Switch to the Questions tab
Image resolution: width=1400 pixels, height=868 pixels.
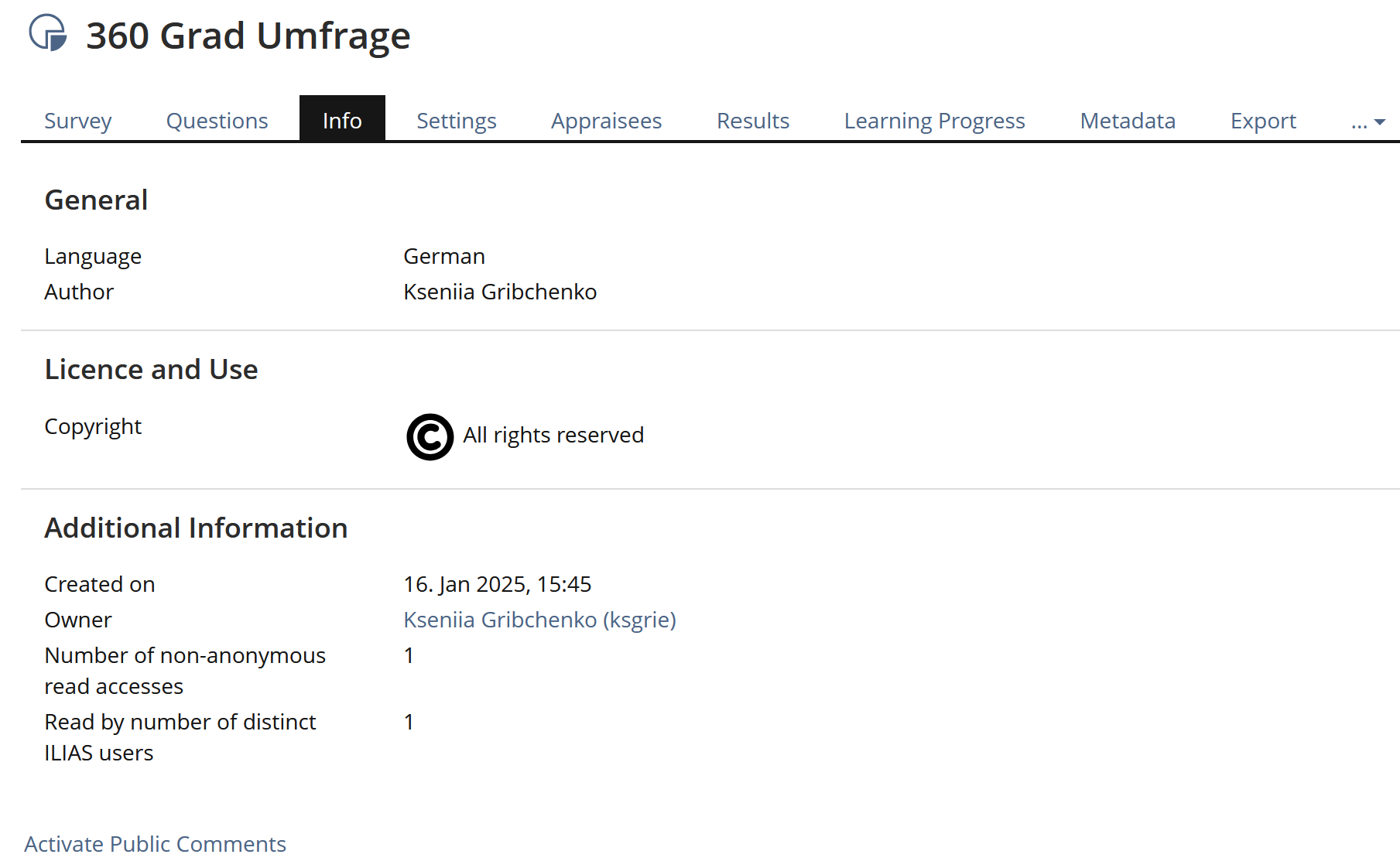coord(217,121)
